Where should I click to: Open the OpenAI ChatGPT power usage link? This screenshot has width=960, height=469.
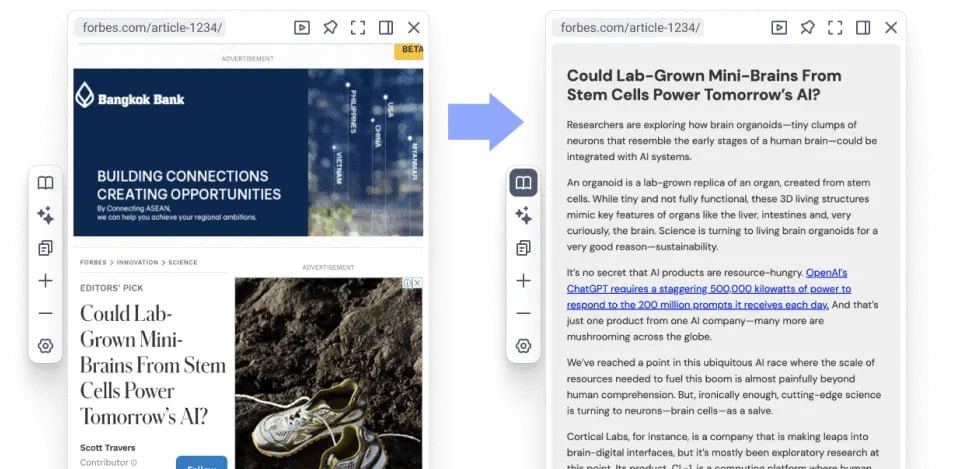708,288
